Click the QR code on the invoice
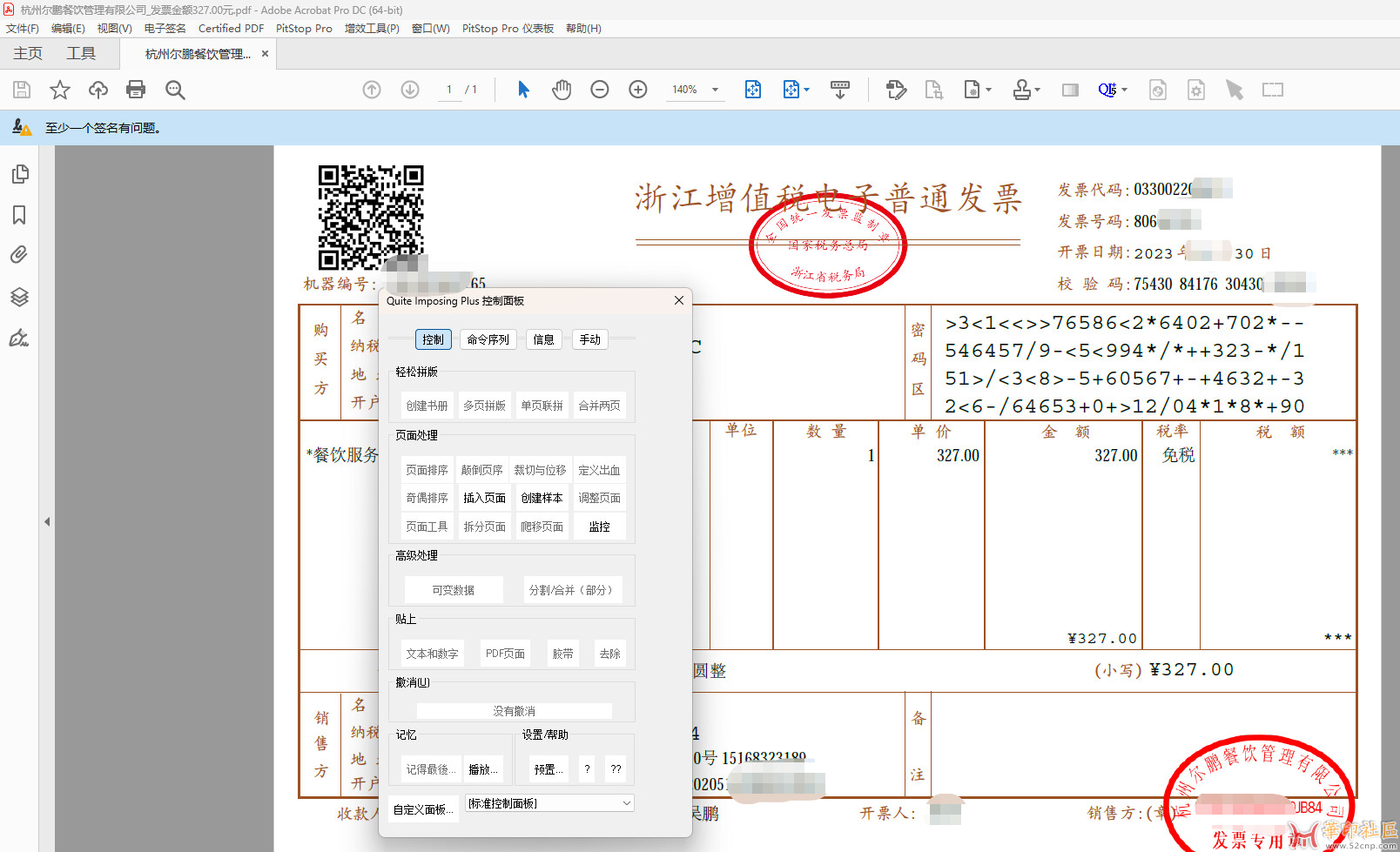The height and width of the screenshot is (852, 1400). coord(371,218)
